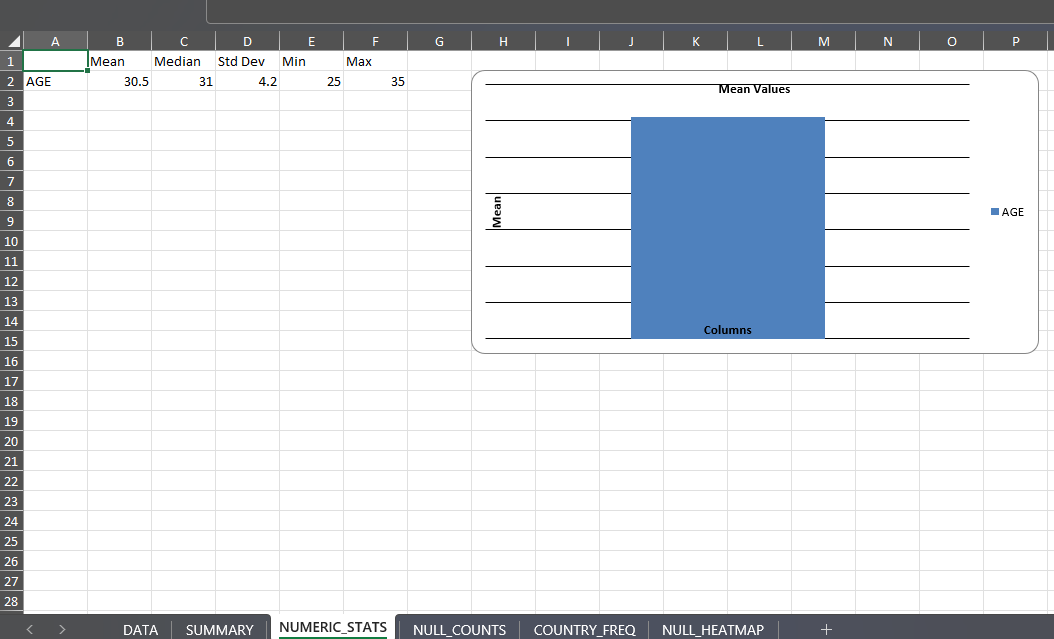1054x639 pixels.
Task: Select the NUMERIC_STATS sheet tab
Action: click(x=333, y=628)
